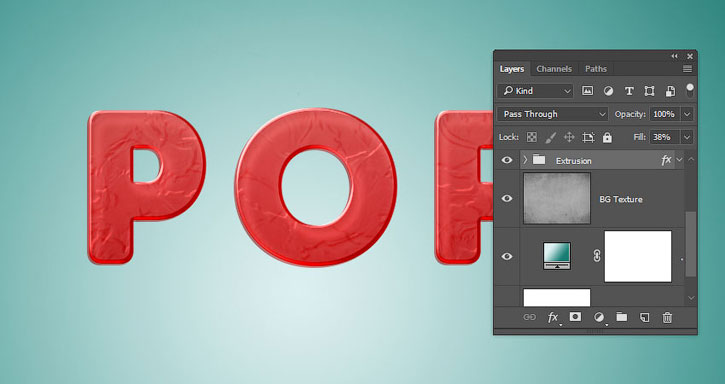Click the Fill 38% field
Image resolution: width=725 pixels, height=384 pixels.
point(665,137)
